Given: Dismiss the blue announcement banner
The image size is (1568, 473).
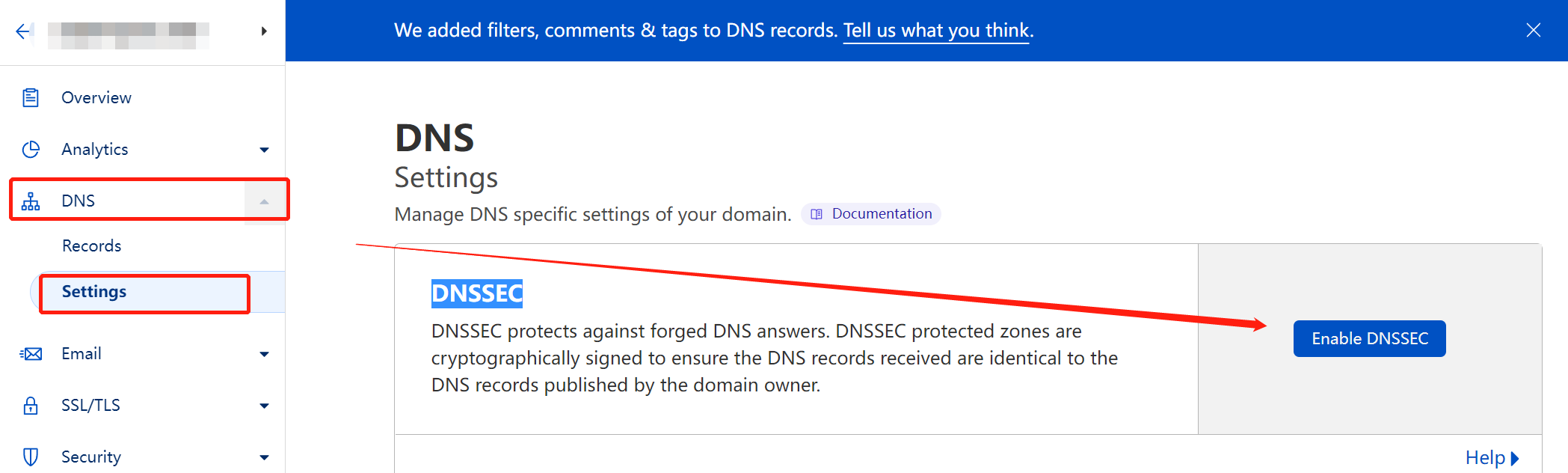Looking at the screenshot, I should 1533,30.
